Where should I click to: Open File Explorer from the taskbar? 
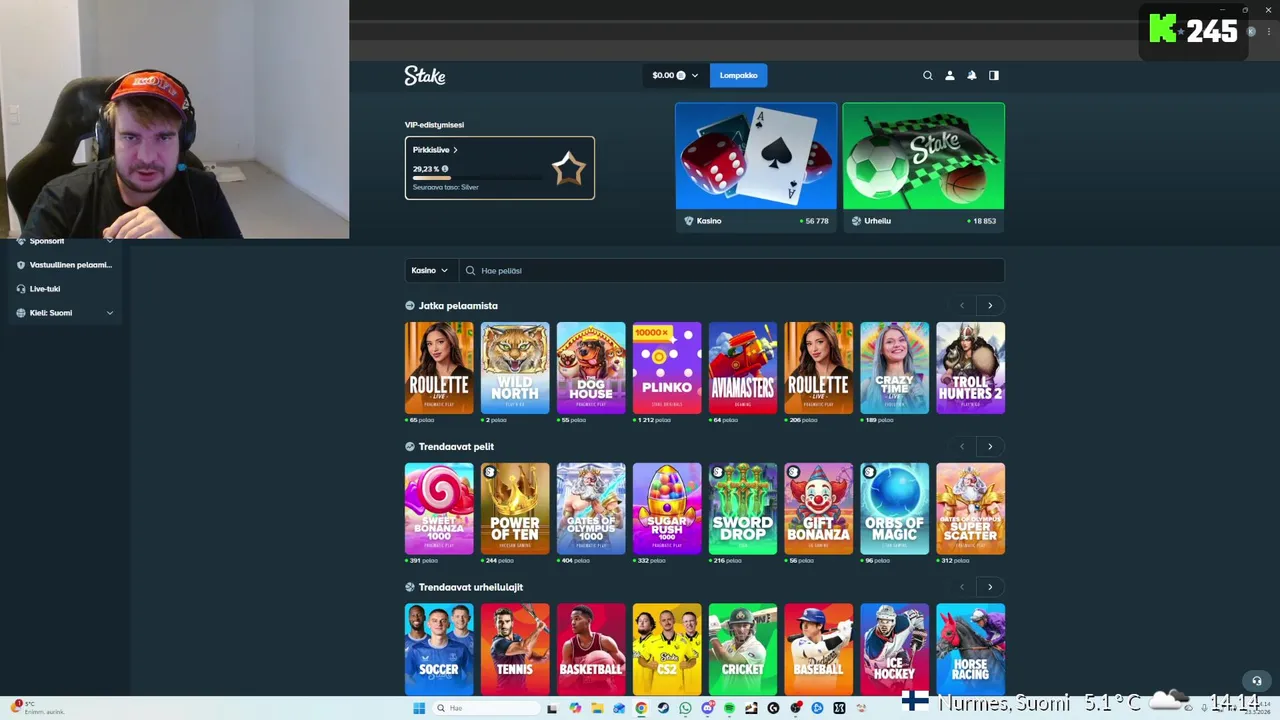click(597, 708)
